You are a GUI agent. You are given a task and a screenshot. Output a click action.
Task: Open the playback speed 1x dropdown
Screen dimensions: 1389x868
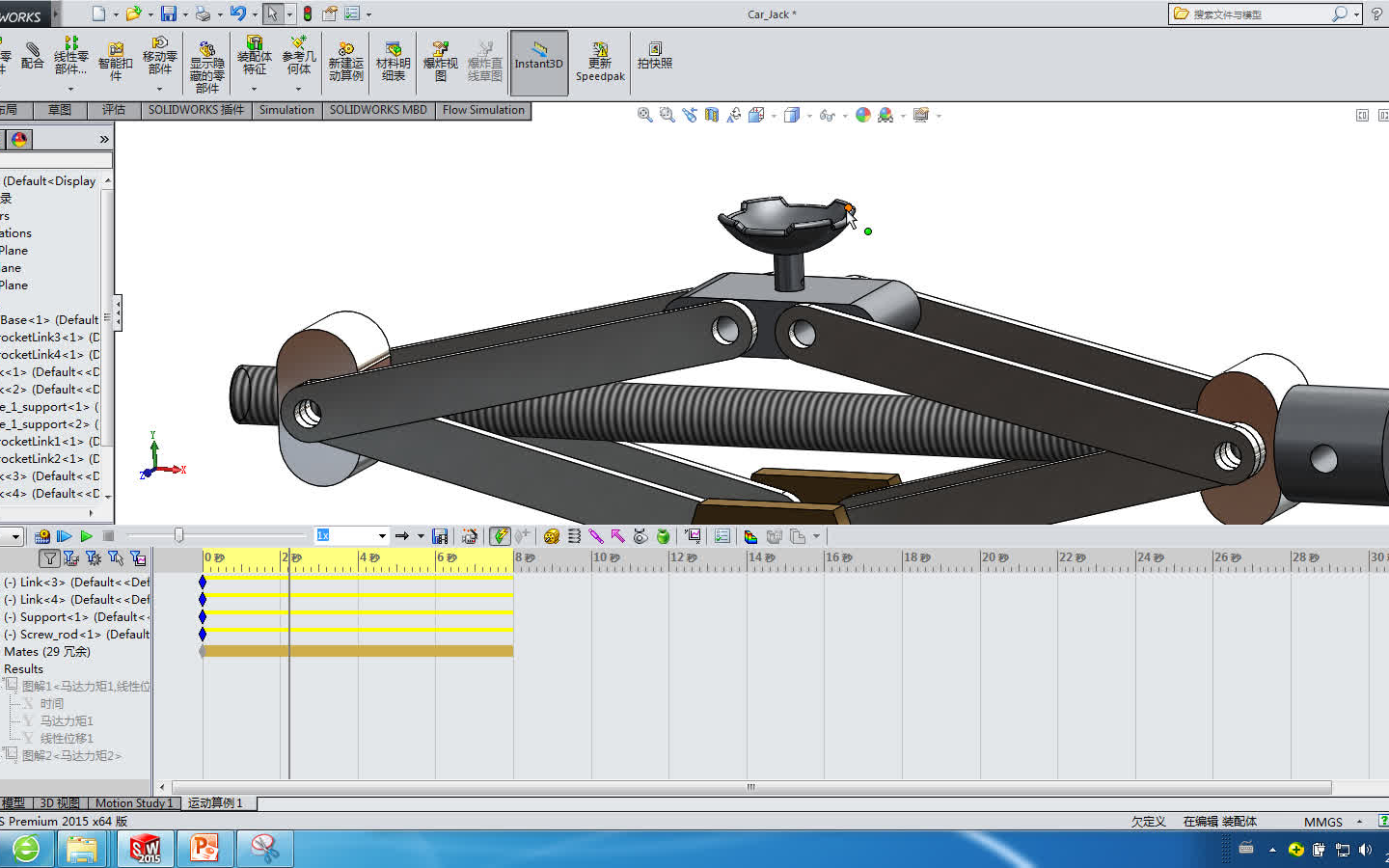click(382, 536)
